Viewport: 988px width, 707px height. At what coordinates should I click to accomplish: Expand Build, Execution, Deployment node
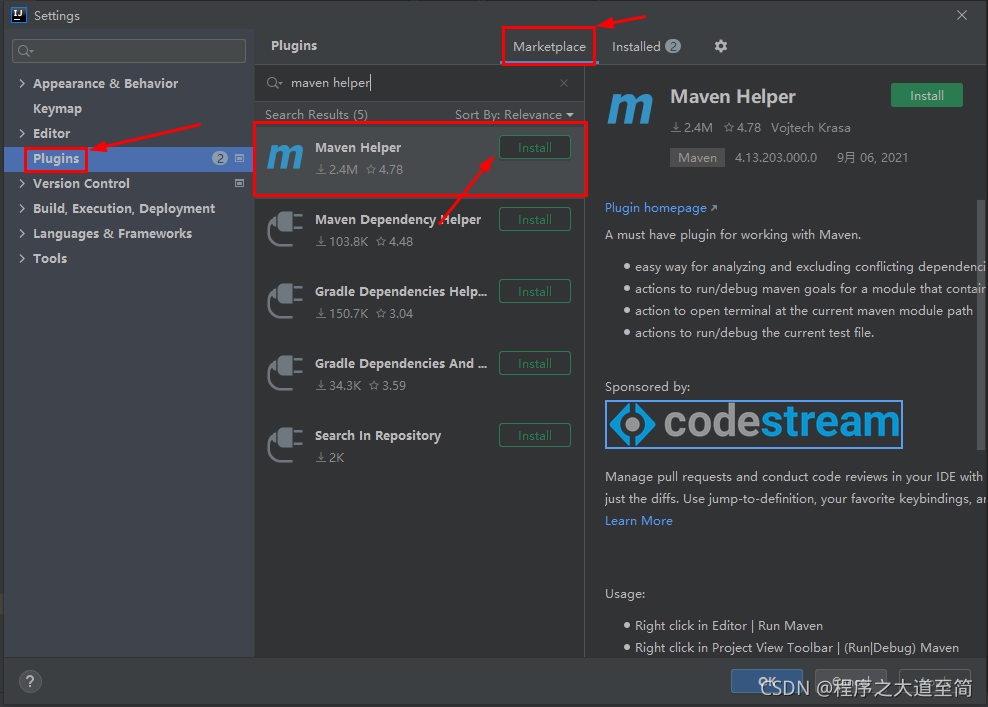pyautogui.click(x=22, y=208)
